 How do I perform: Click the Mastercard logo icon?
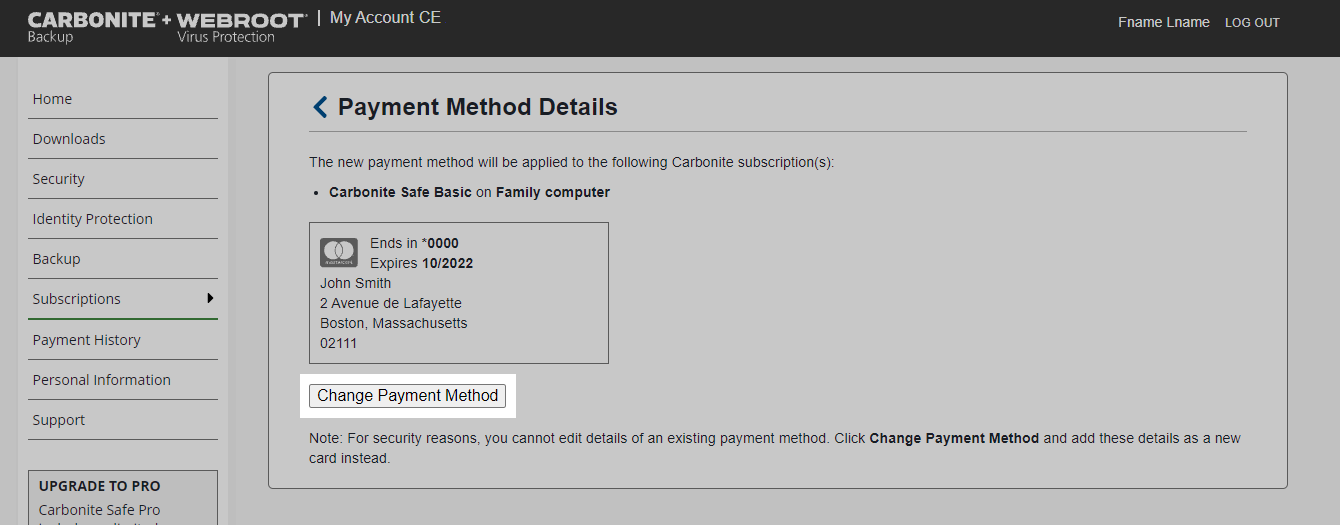coord(338,252)
